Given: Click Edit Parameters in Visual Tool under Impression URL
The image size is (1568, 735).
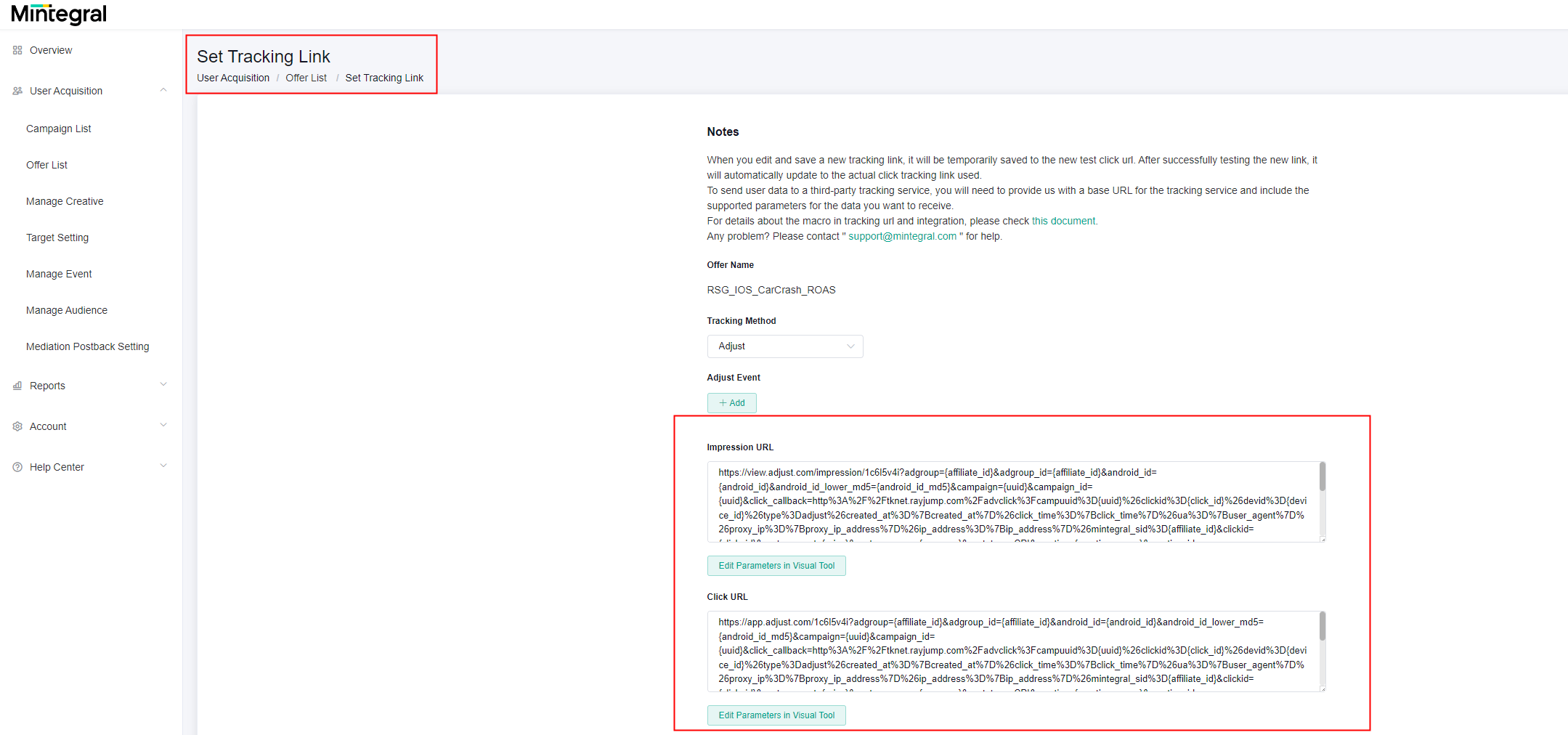Looking at the screenshot, I should (x=776, y=566).
